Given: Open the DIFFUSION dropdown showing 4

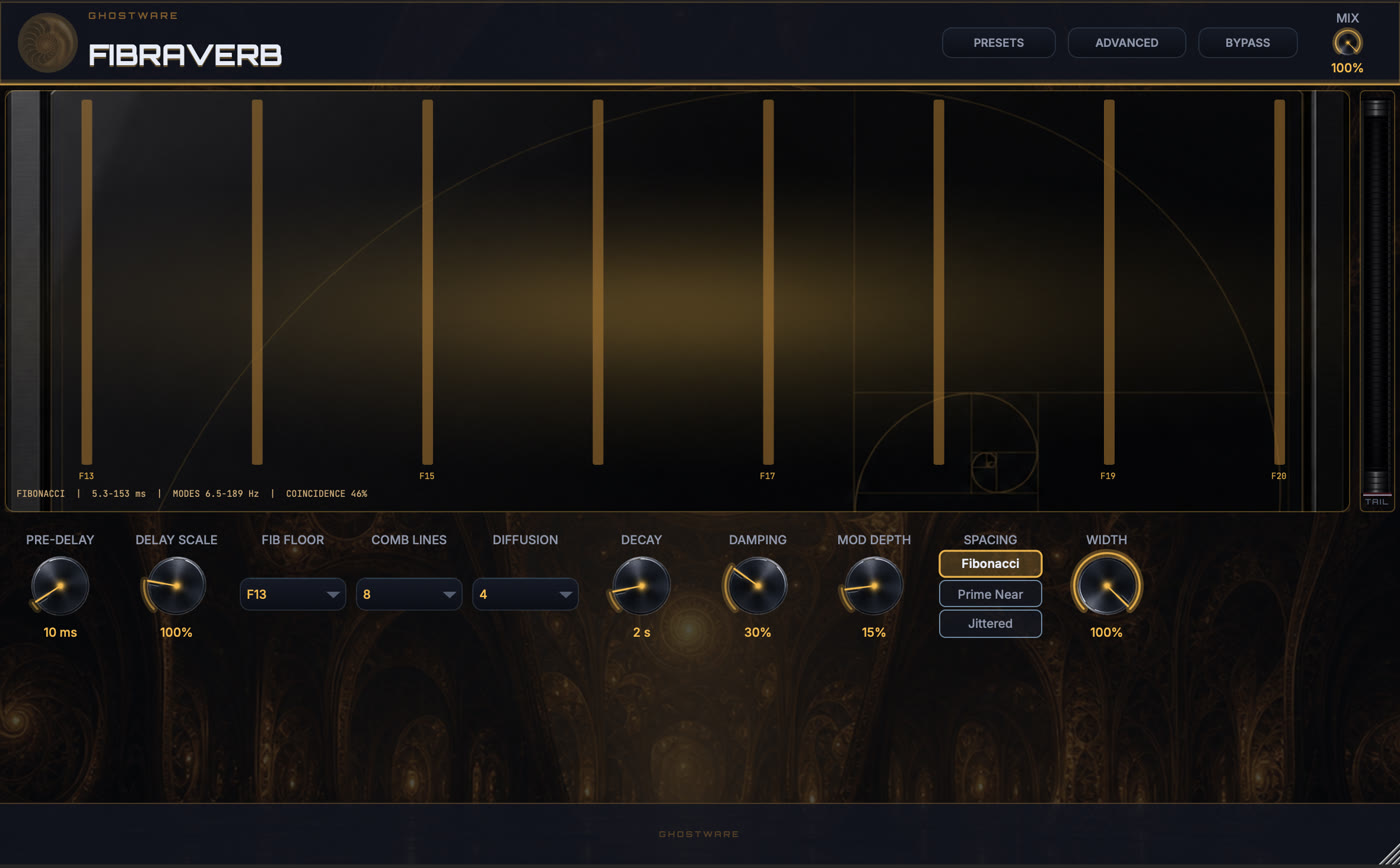Looking at the screenshot, I should [525, 594].
